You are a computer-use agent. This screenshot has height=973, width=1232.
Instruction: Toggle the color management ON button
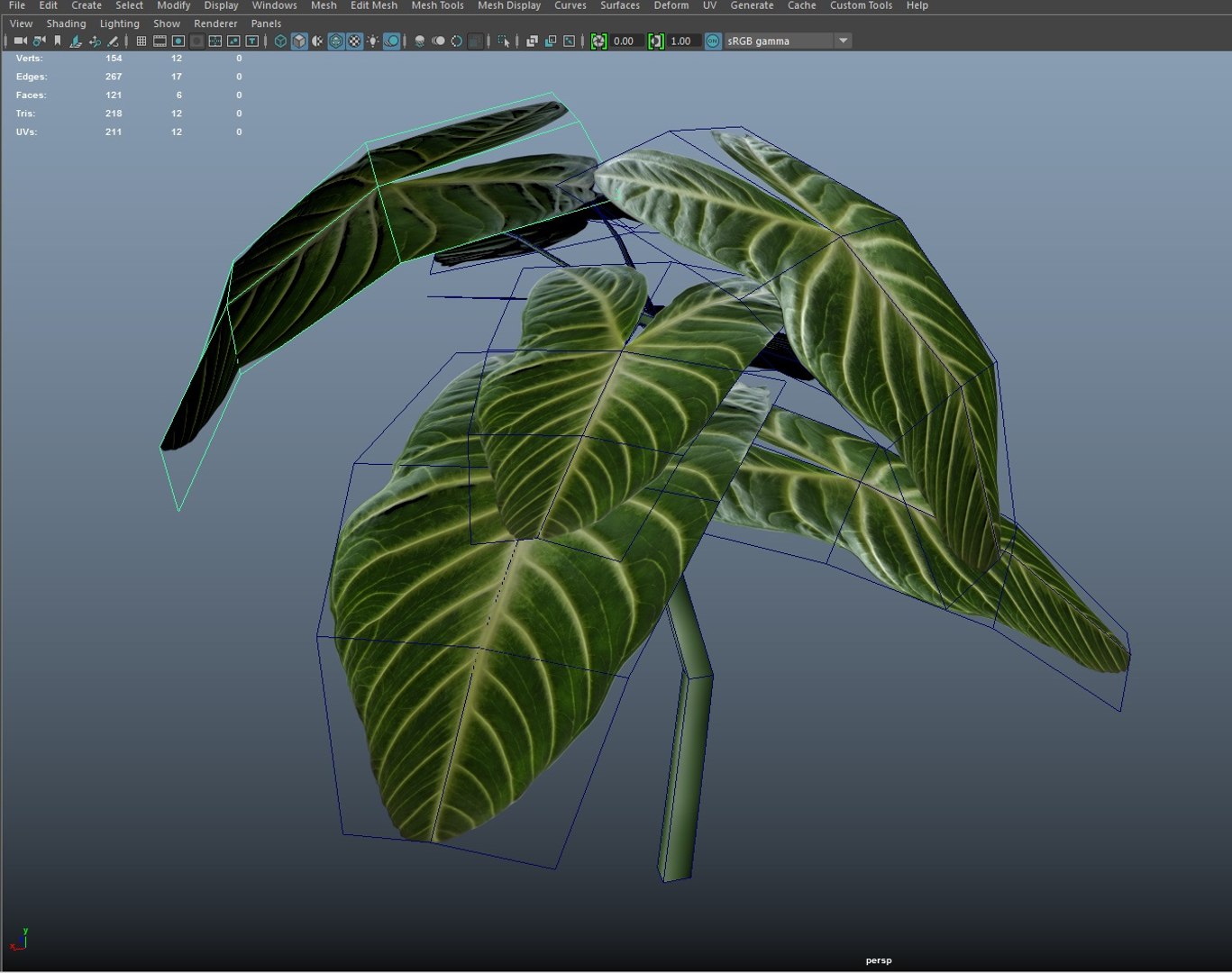[713, 41]
